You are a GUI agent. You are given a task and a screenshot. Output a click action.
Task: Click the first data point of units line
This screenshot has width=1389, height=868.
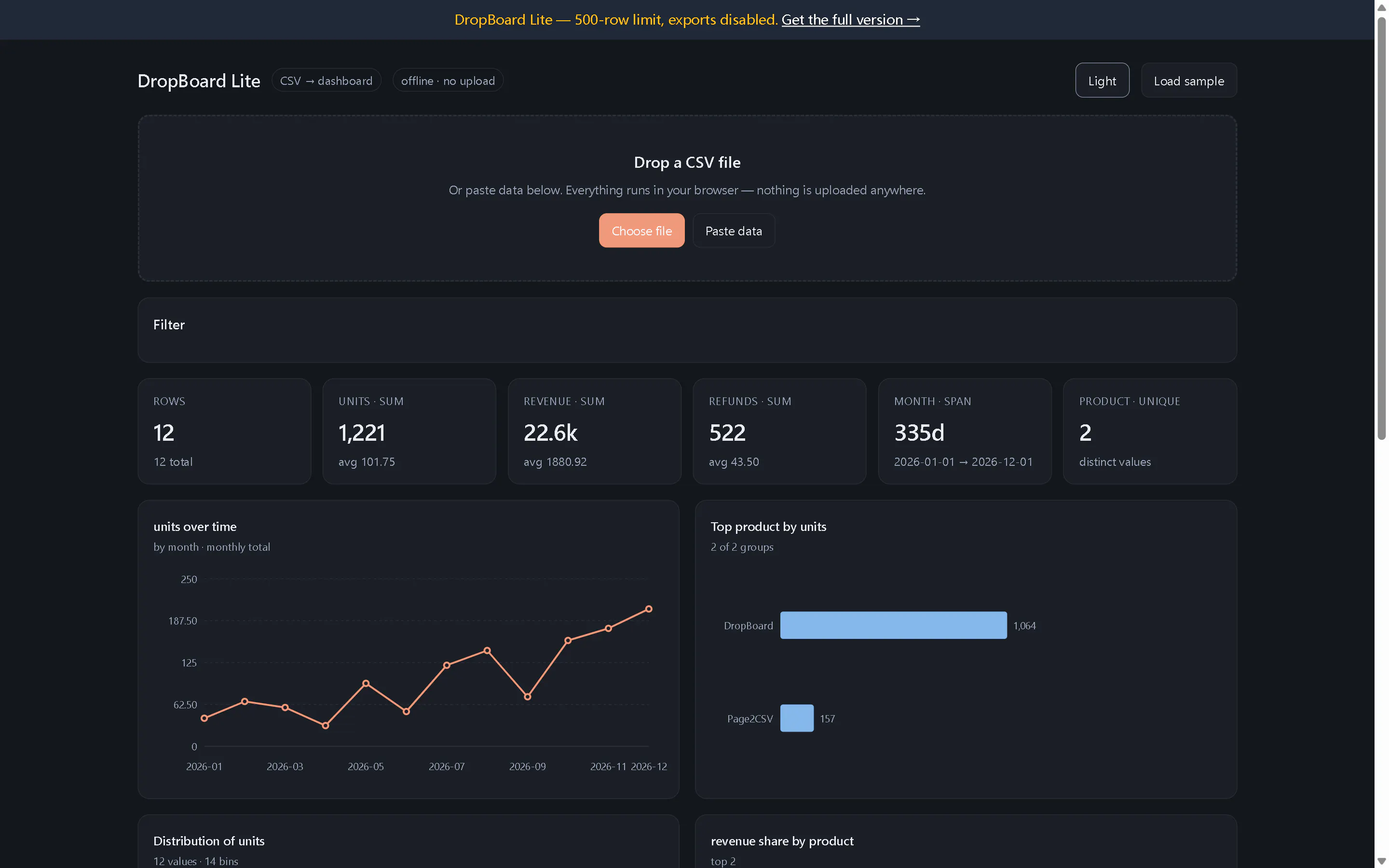coord(204,718)
